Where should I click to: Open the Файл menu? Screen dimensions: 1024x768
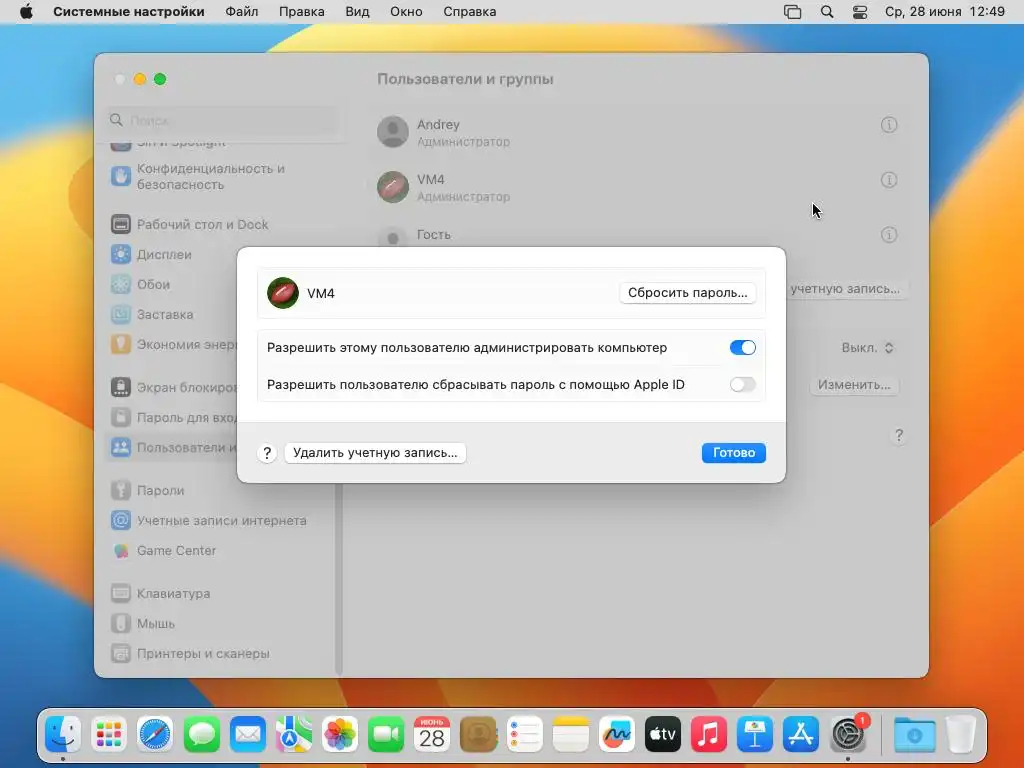242,12
